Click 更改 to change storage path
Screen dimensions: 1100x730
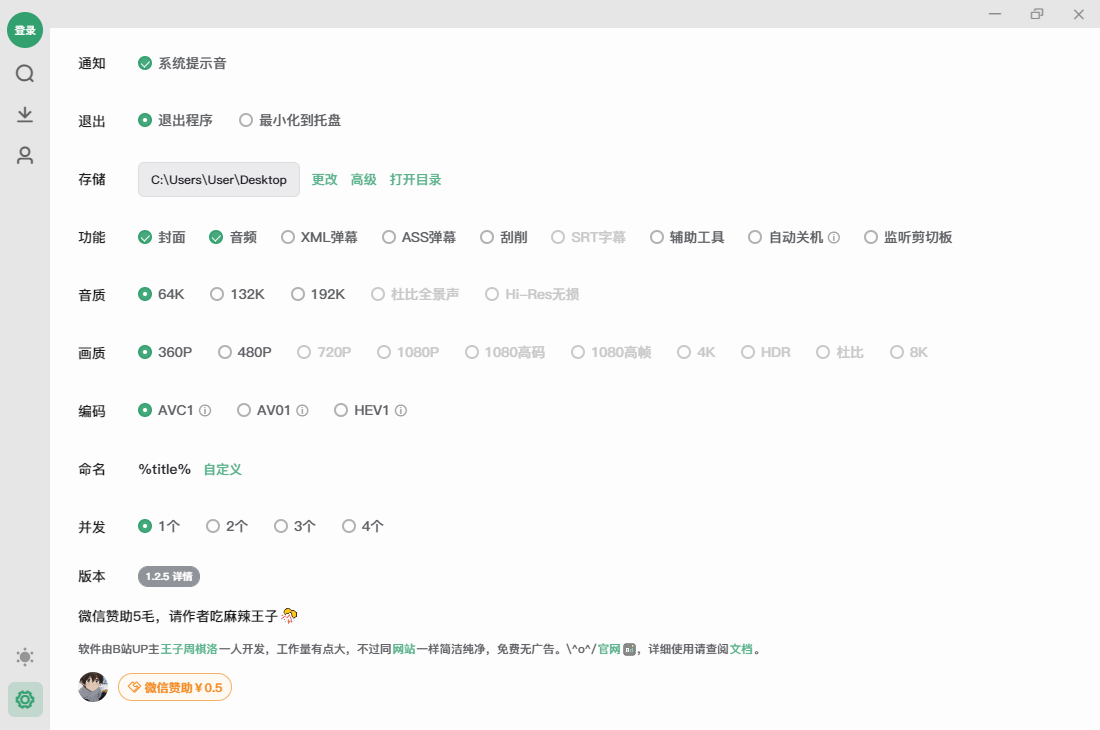pos(325,180)
